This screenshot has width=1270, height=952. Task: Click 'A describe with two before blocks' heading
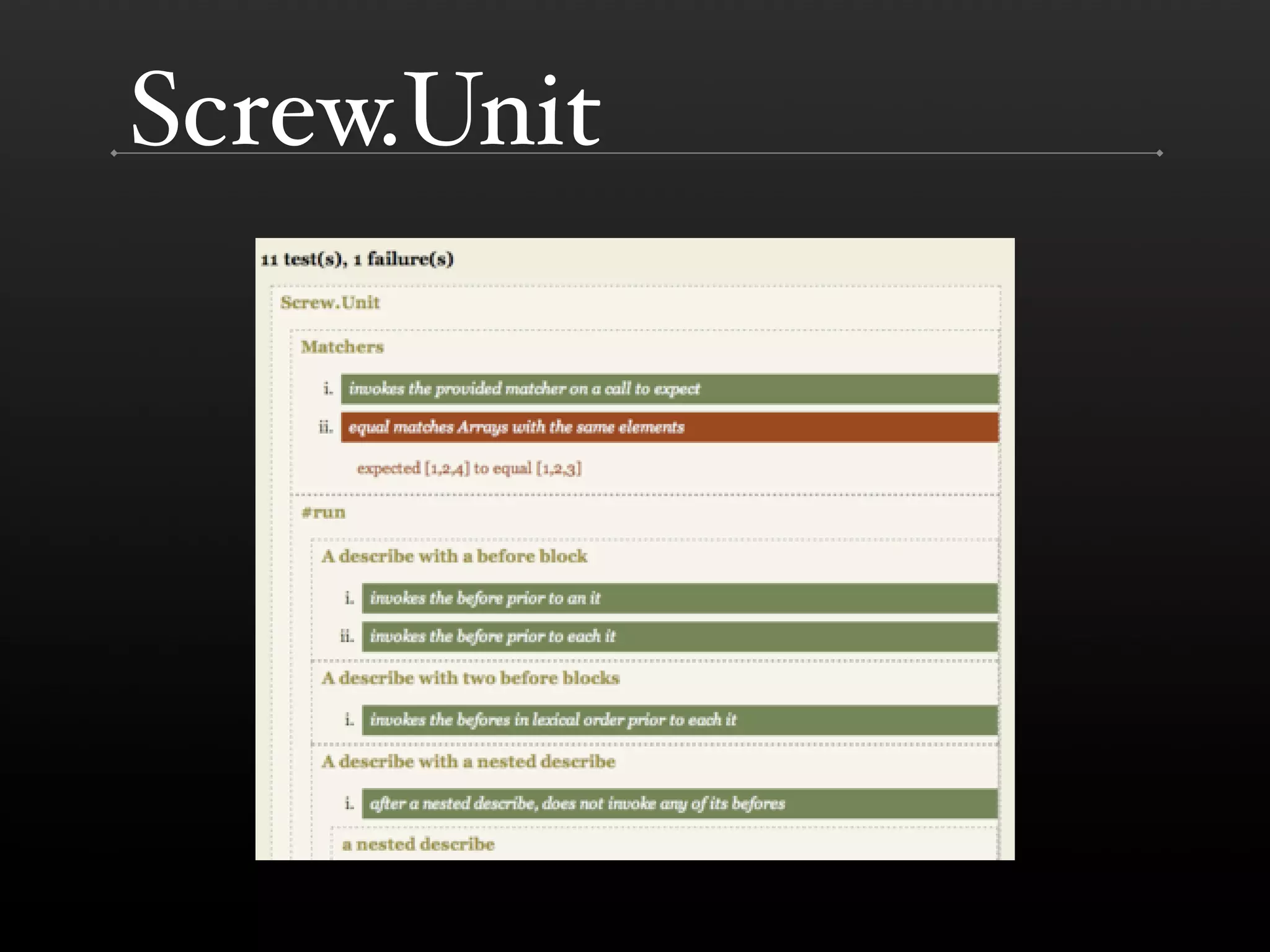[x=471, y=678]
